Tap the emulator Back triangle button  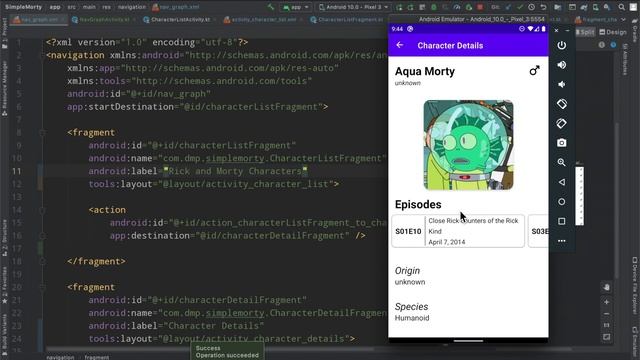pos(562,182)
